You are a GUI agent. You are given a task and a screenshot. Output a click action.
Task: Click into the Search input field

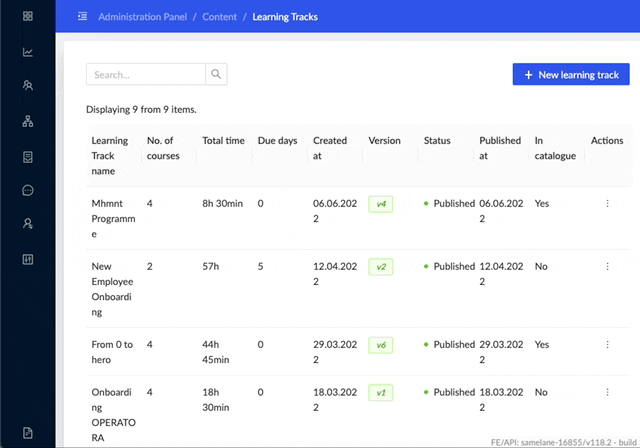tap(146, 74)
